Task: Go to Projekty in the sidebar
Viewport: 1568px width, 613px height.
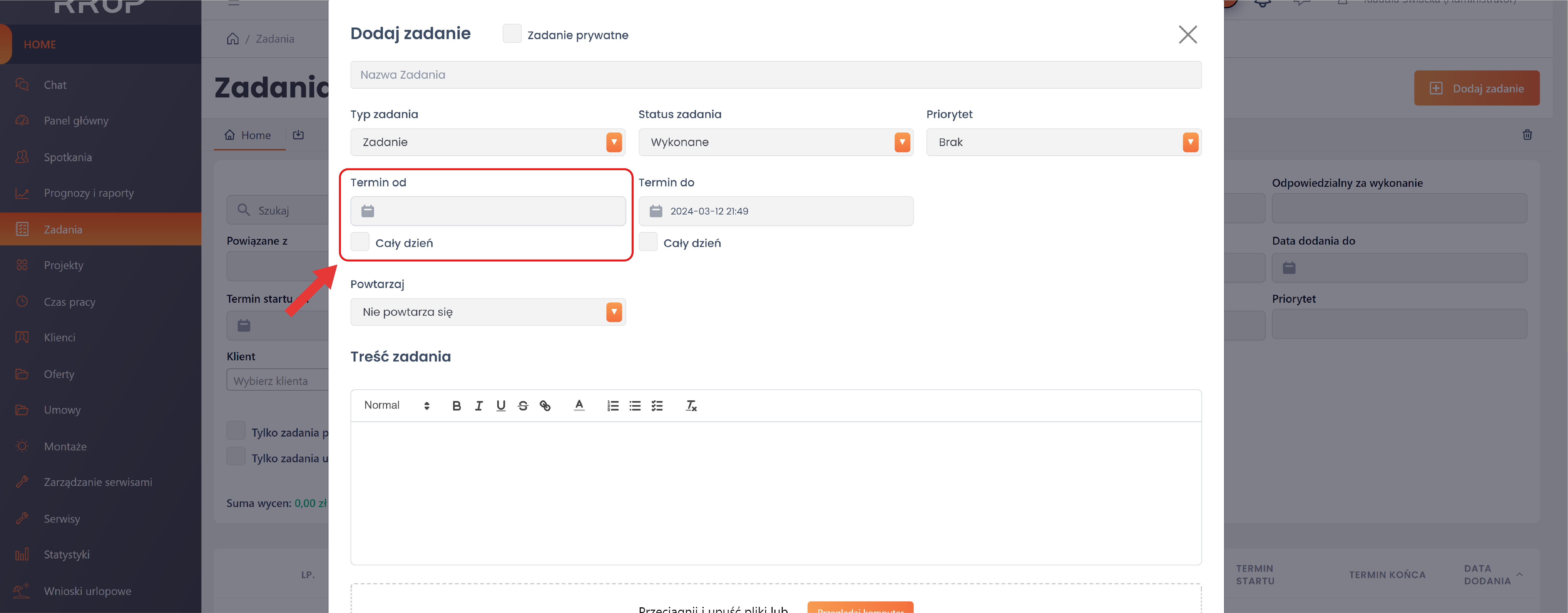Action: pos(63,265)
